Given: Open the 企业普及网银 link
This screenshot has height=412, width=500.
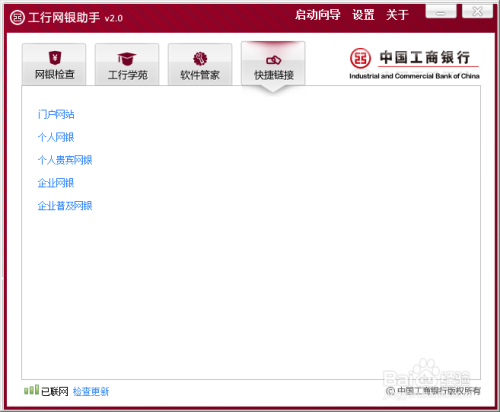Looking at the screenshot, I should point(65,206).
